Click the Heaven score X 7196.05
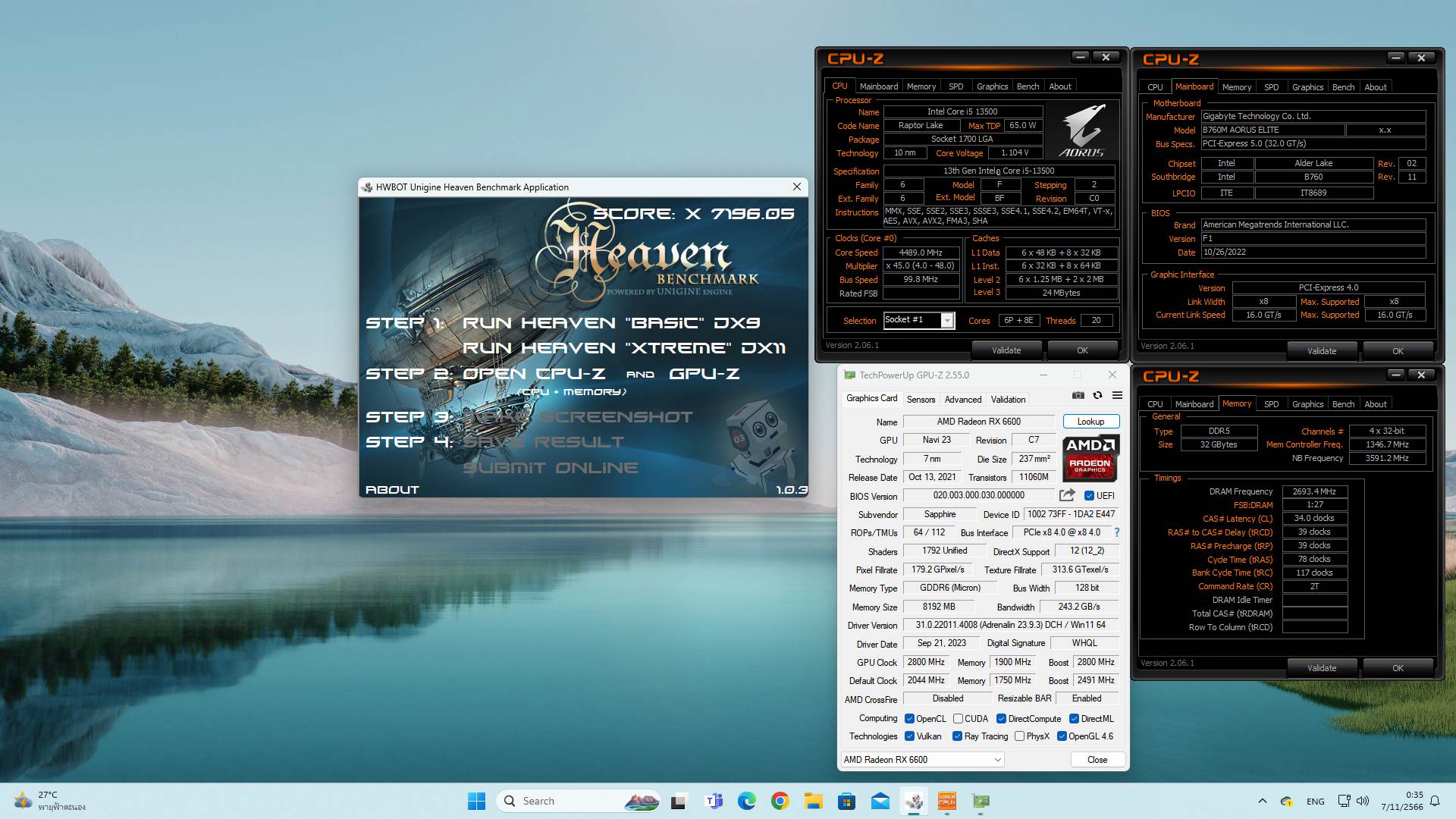The width and height of the screenshot is (1456, 819). click(693, 214)
